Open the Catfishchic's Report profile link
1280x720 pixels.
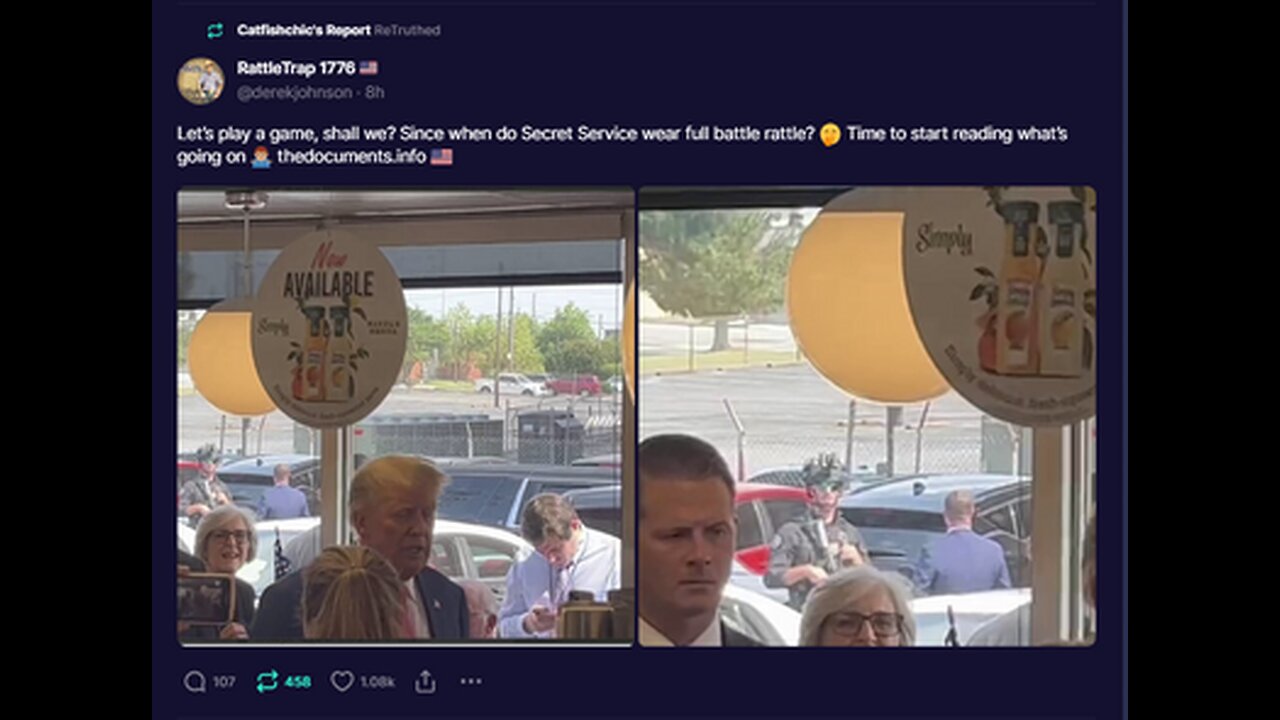(303, 31)
